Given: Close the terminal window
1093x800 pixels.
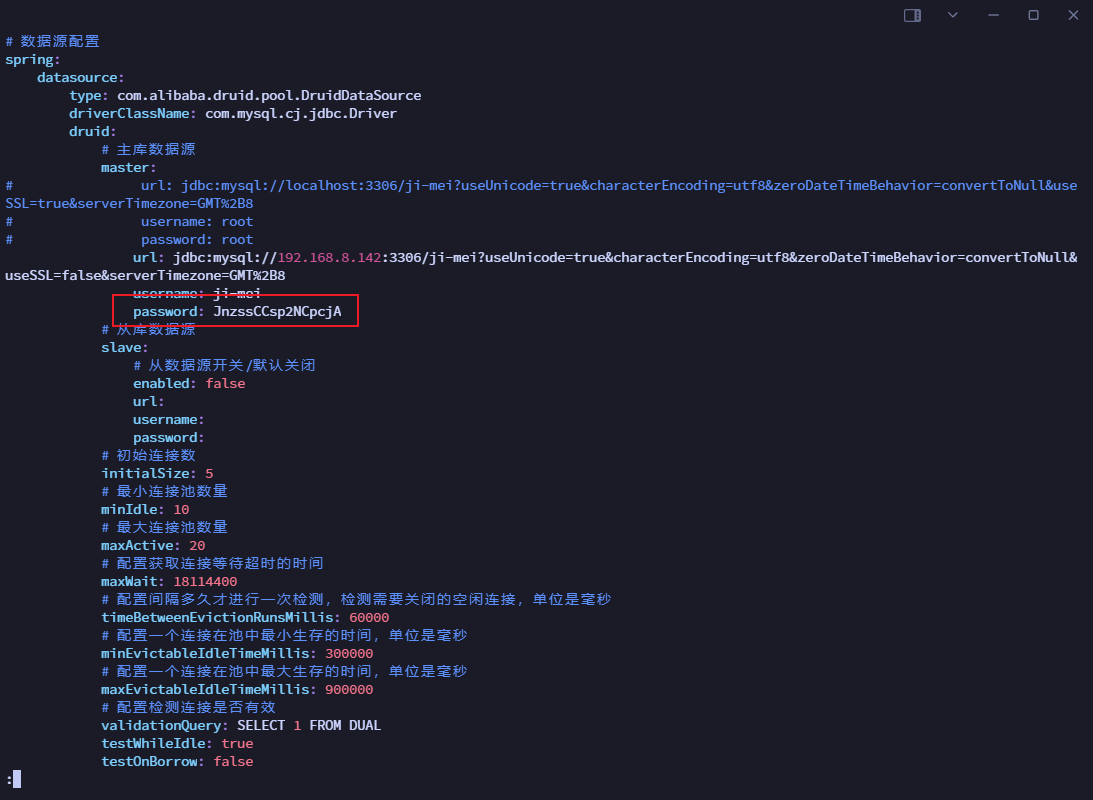Looking at the screenshot, I should [x=1072, y=15].
